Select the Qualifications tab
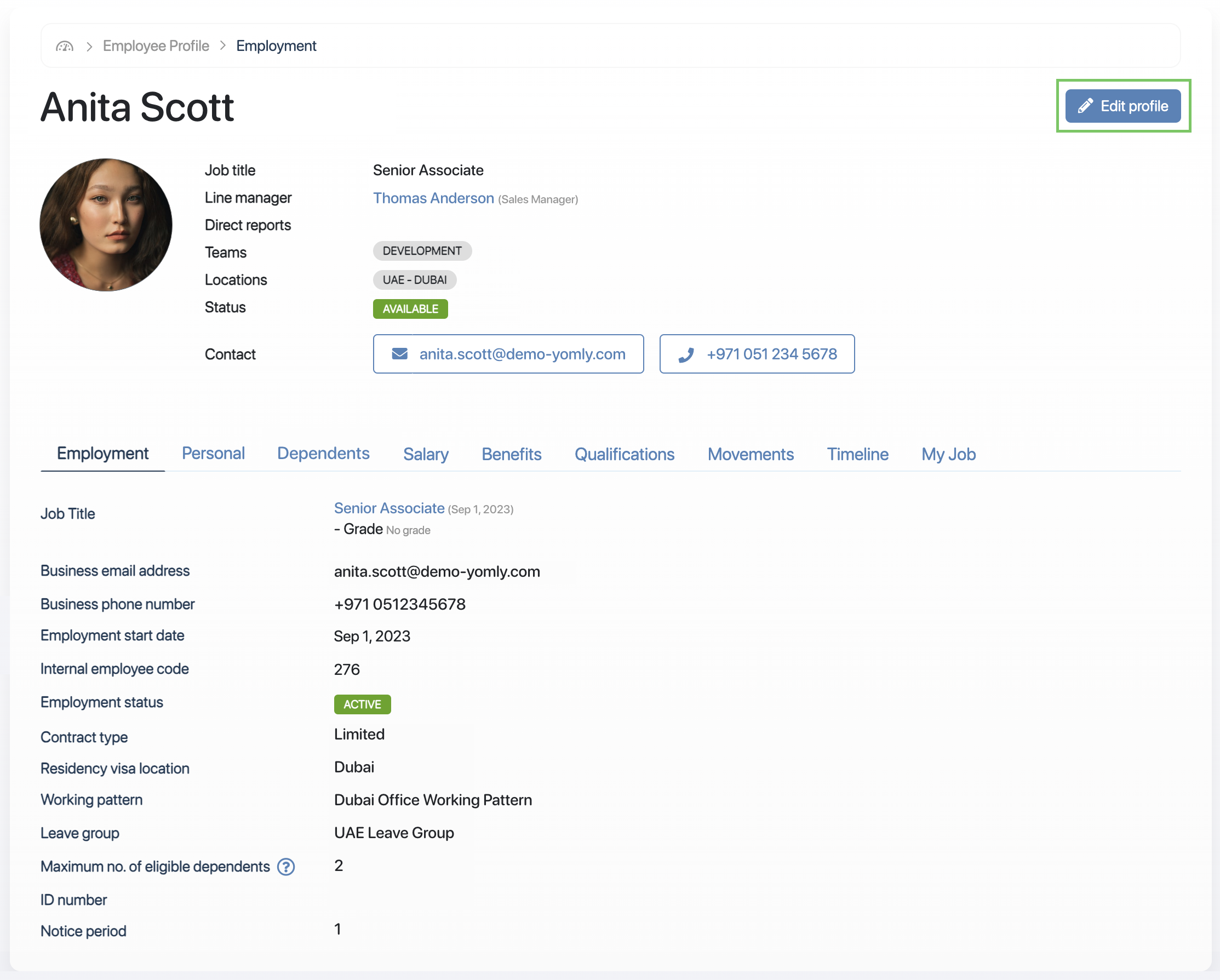 click(624, 454)
